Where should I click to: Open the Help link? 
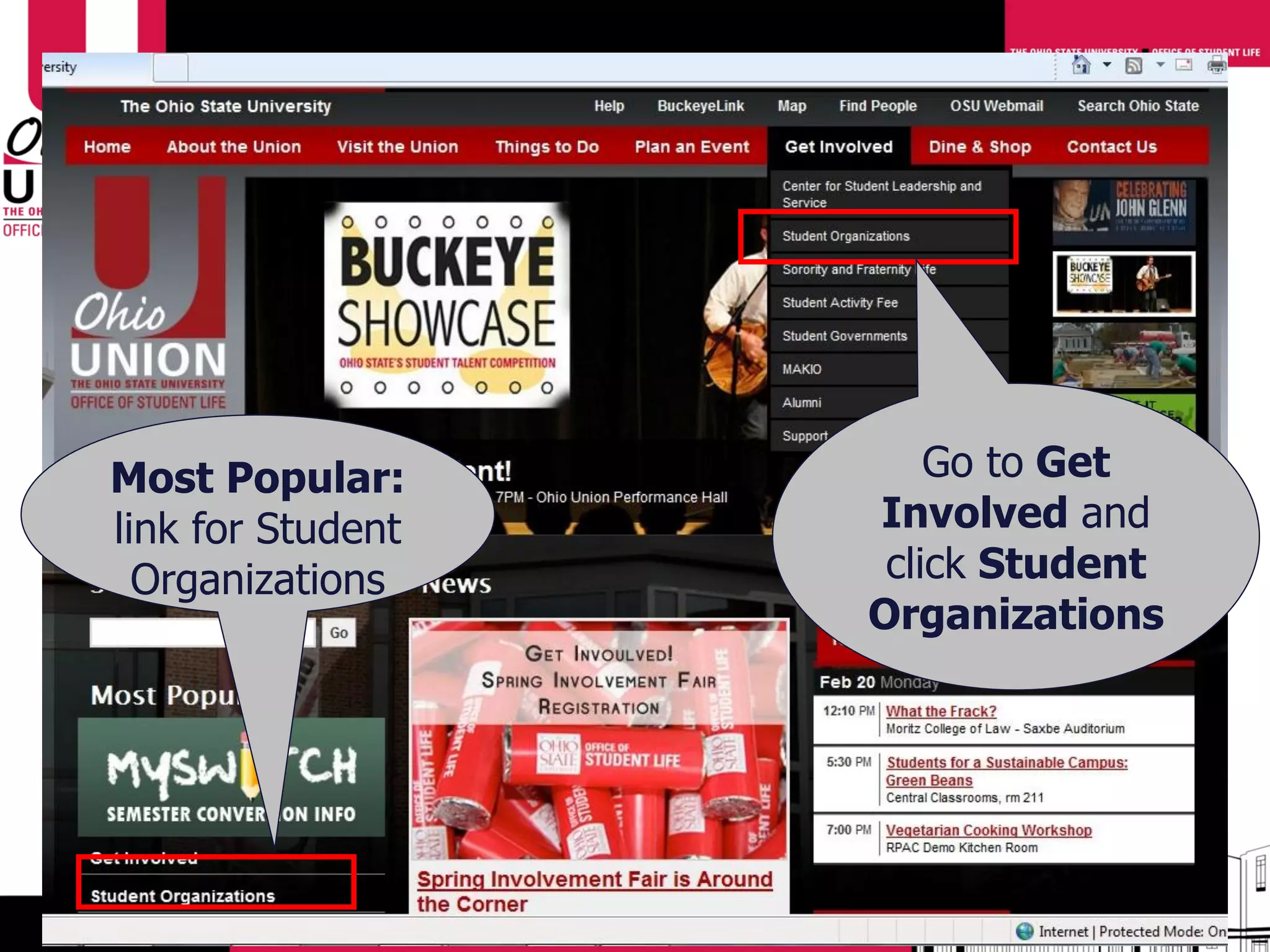click(609, 106)
